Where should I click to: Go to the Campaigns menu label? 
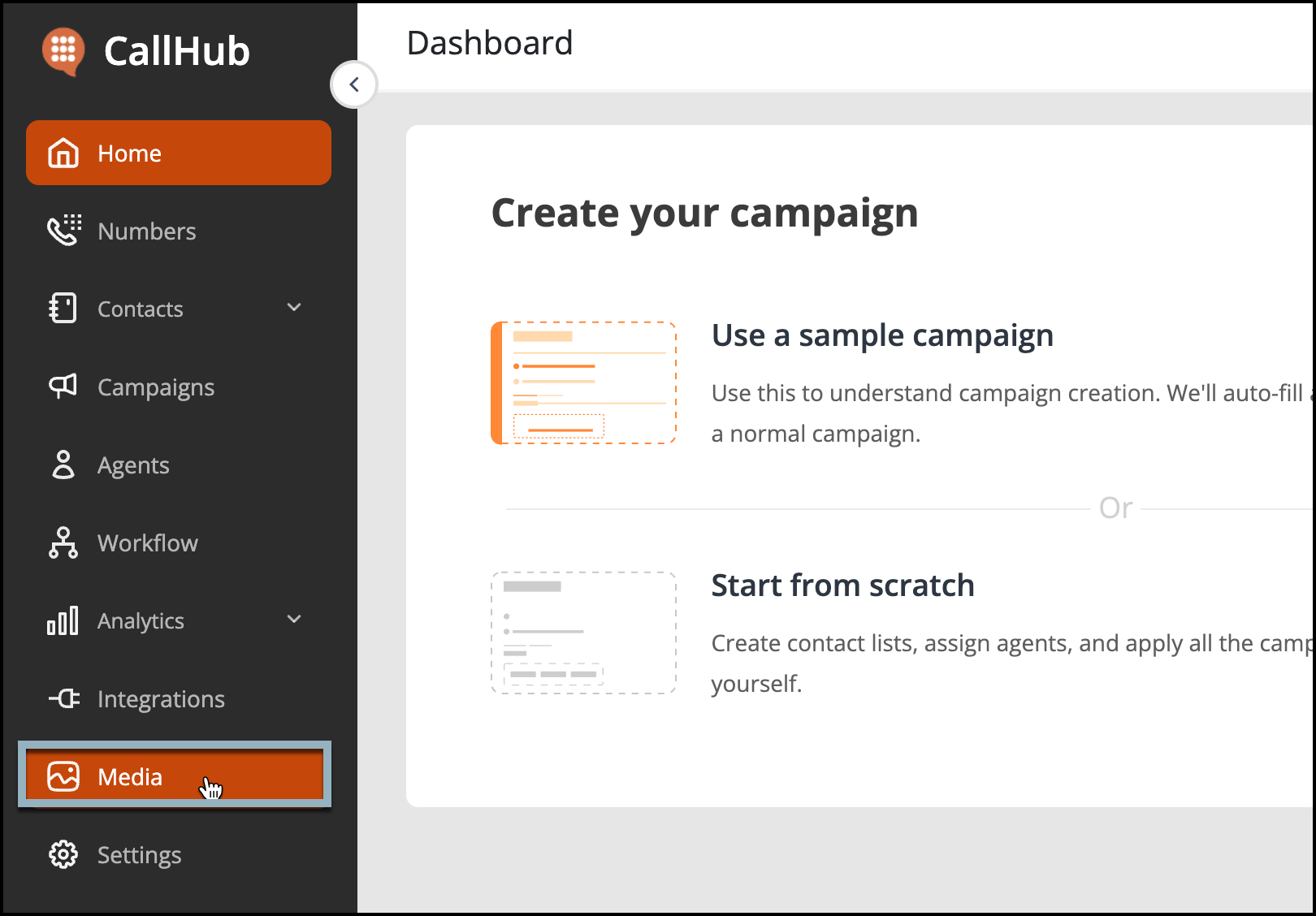click(x=156, y=388)
